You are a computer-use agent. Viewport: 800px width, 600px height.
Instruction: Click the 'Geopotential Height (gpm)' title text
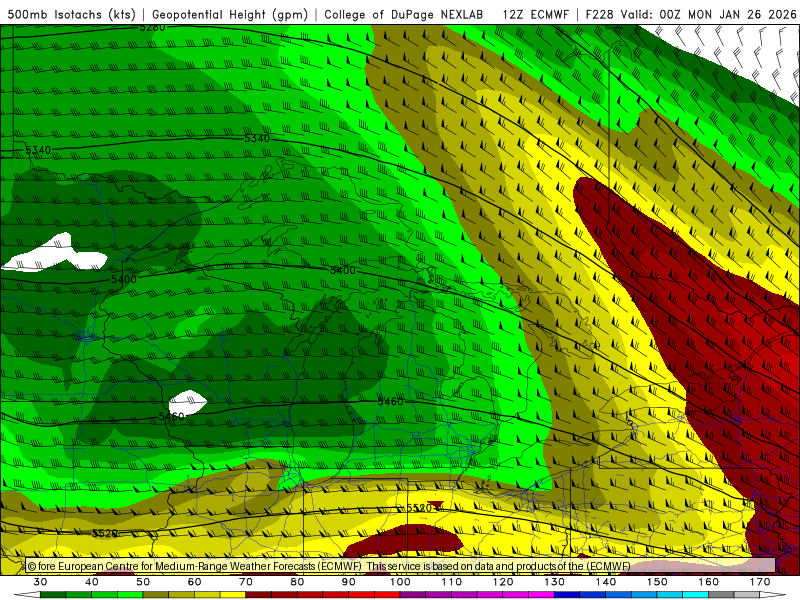click(x=230, y=14)
